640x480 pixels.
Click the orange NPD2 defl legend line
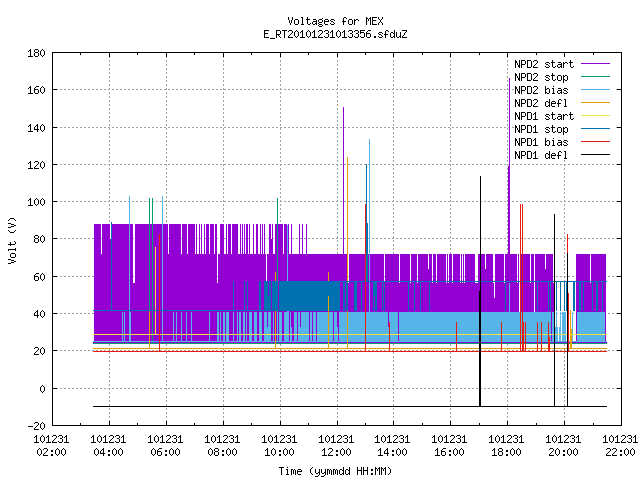coord(595,103)
